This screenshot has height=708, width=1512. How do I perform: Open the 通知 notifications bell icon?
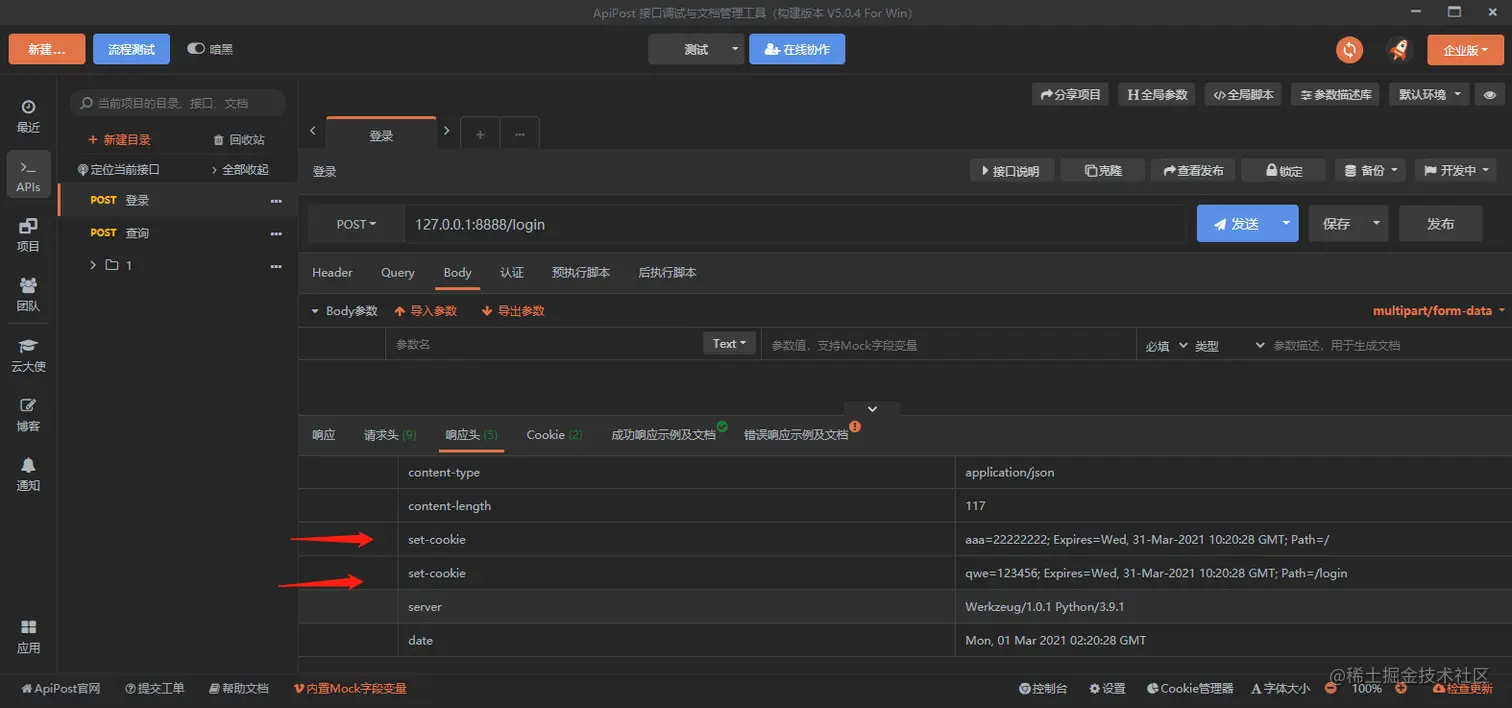(28, 474)
